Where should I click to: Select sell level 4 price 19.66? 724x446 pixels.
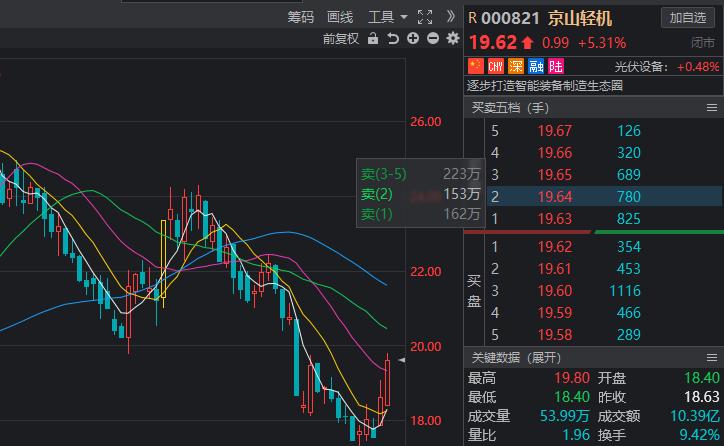(x=555, y=153)
